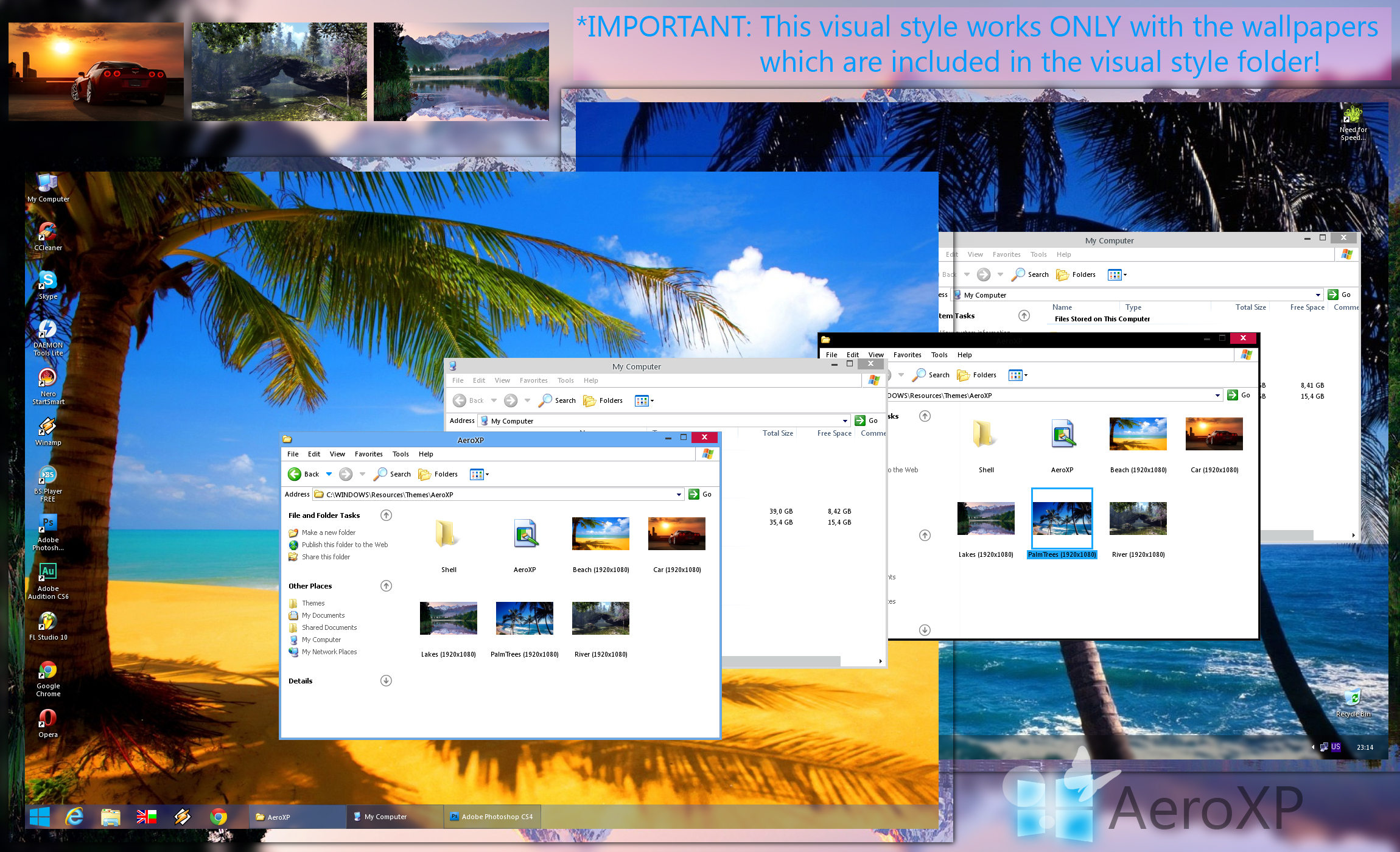Collapse Other Places section
The image size is (1400, 852).
point(386,586)
